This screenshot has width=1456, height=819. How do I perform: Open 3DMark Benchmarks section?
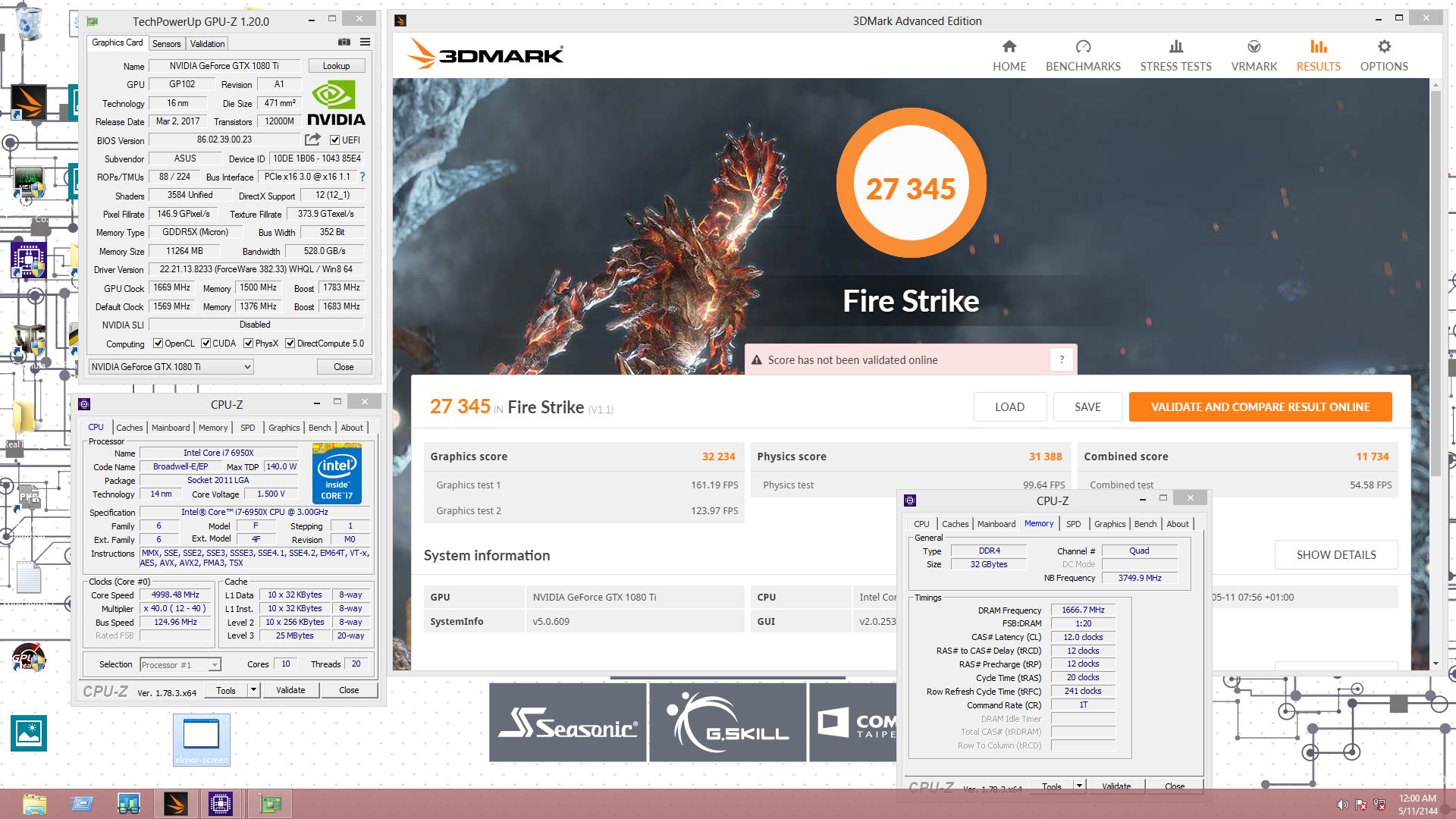click(1083, 56)
